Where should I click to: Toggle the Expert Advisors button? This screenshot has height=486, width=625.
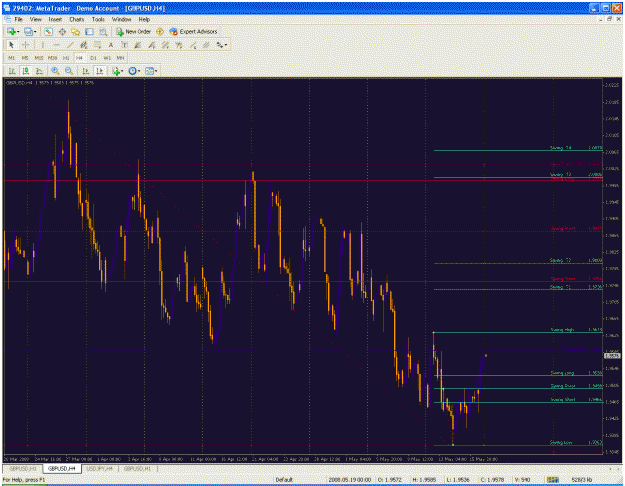pyautogui.click(x=193, y=31)
